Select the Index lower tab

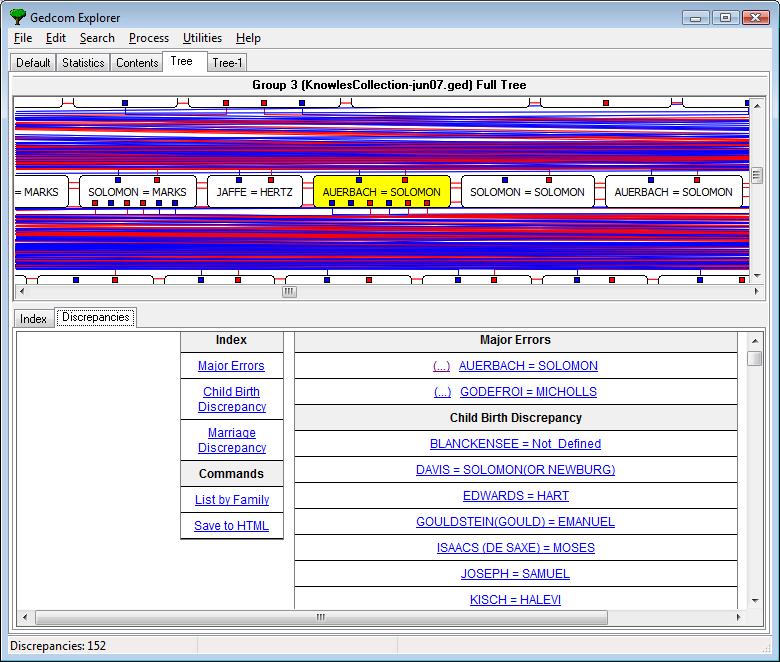tap(33, 319)
